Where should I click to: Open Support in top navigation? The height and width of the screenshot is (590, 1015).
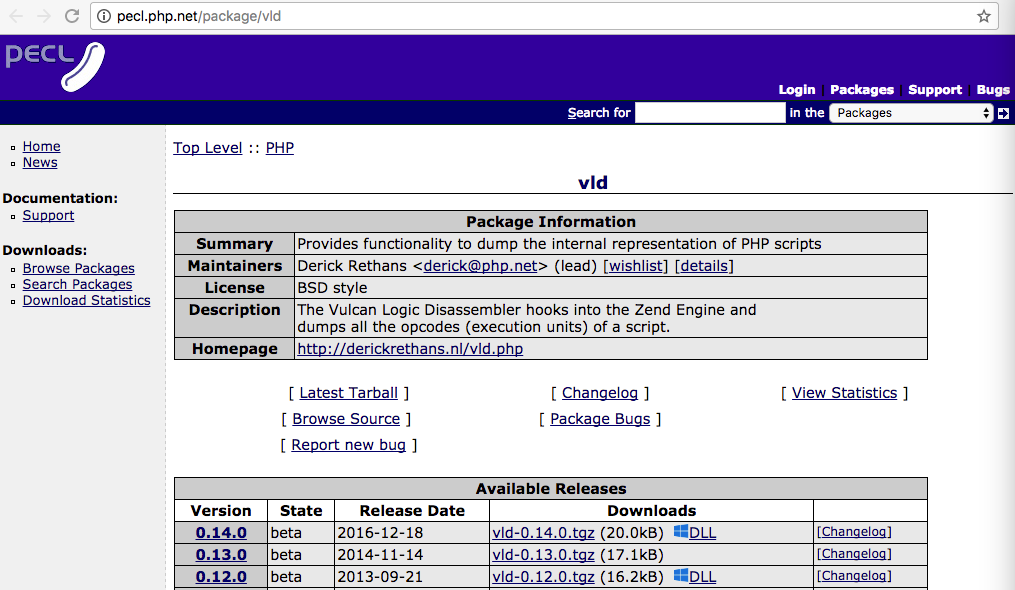click(935, 89)
